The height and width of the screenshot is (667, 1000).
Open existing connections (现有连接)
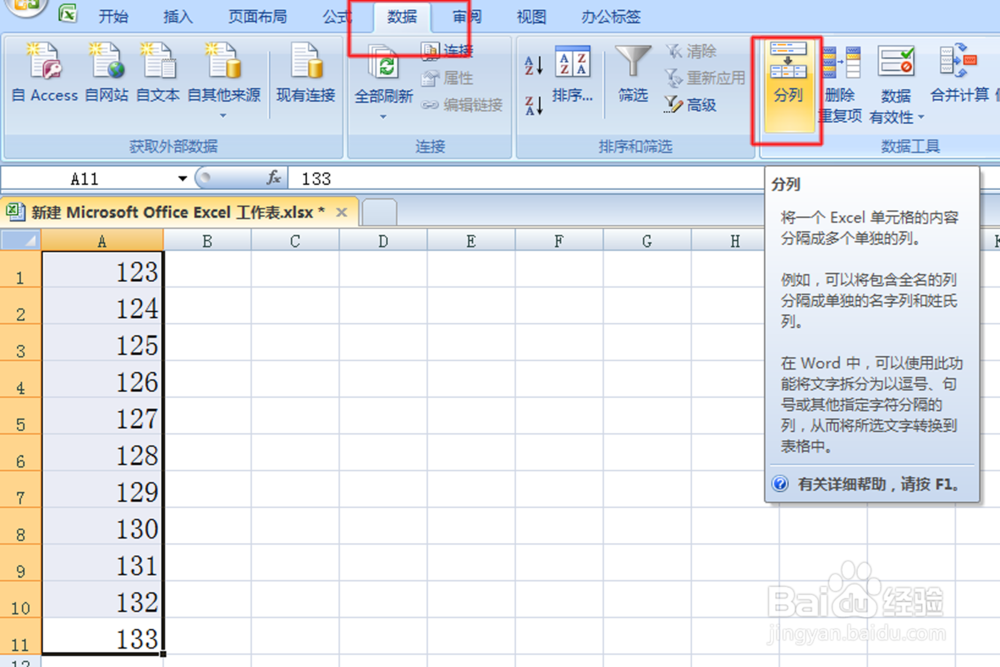coord(305,73)
